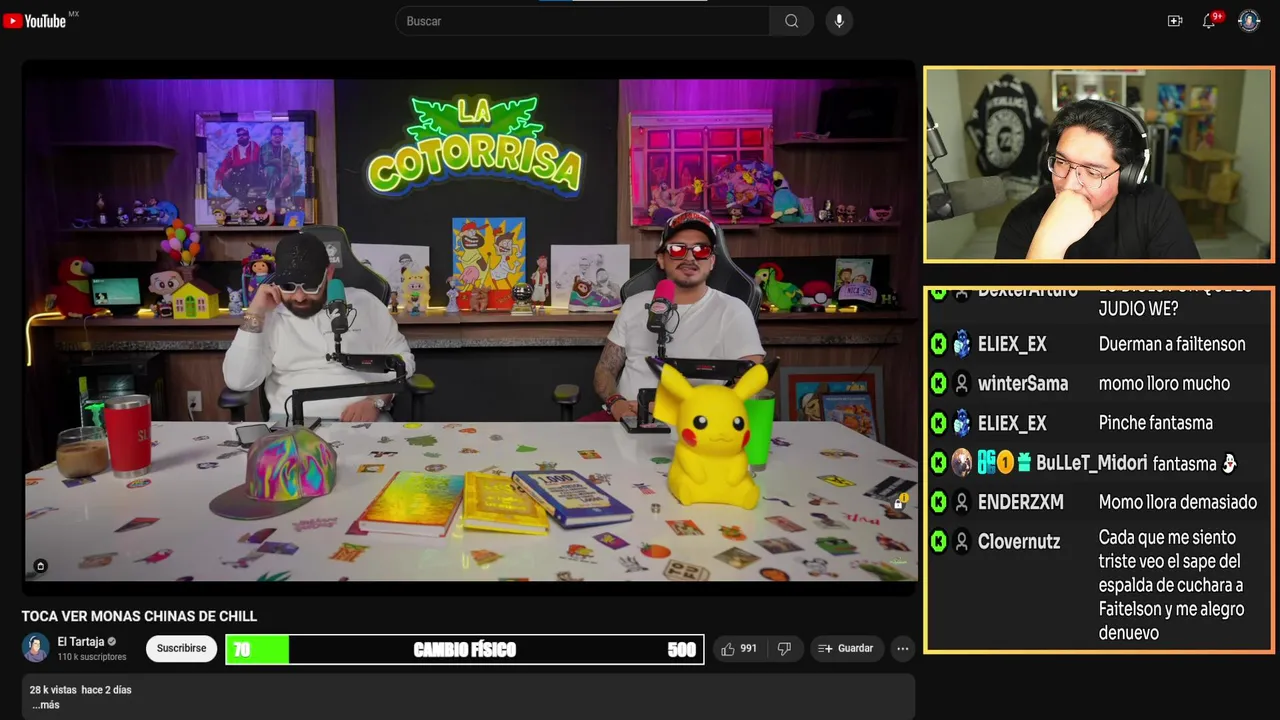Click the video player frame
The height and width of the screenshot is (720, 1280).
tap(469, 328)
